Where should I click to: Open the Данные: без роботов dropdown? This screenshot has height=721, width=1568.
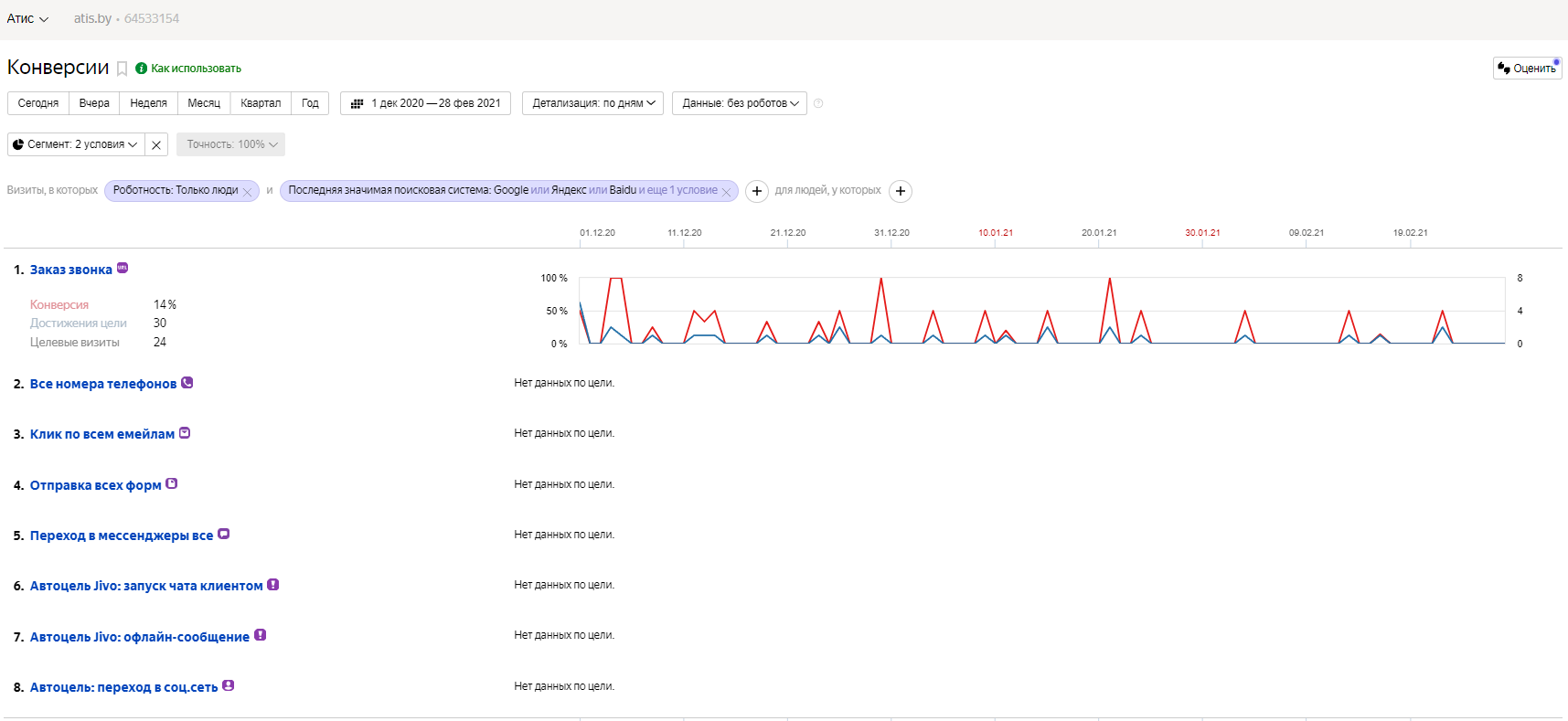pos(740,103)
